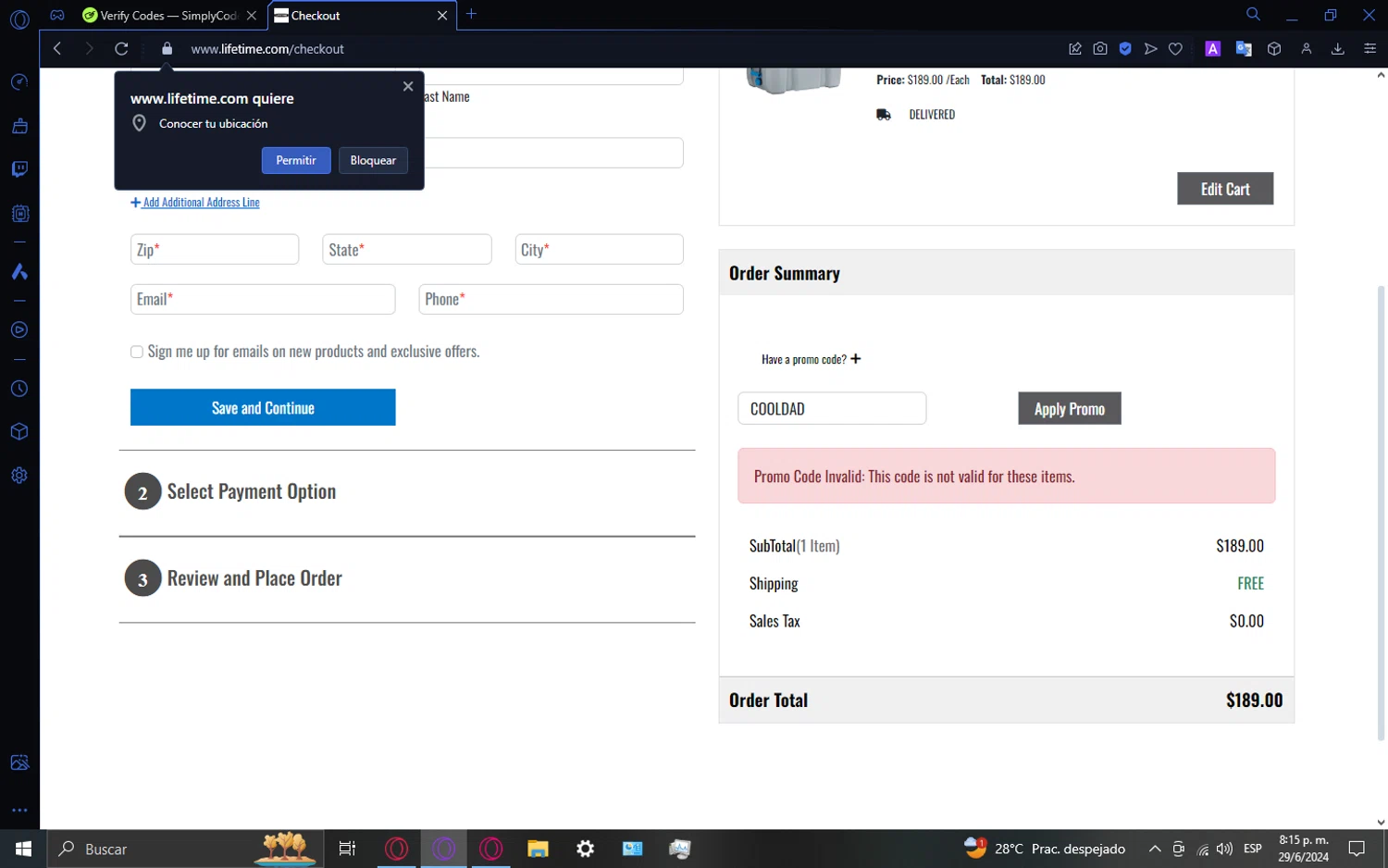The image size is (1388, 868).
Task: Open the translate extension icon
Action: pyautogui.click(x=1244, y=49)
